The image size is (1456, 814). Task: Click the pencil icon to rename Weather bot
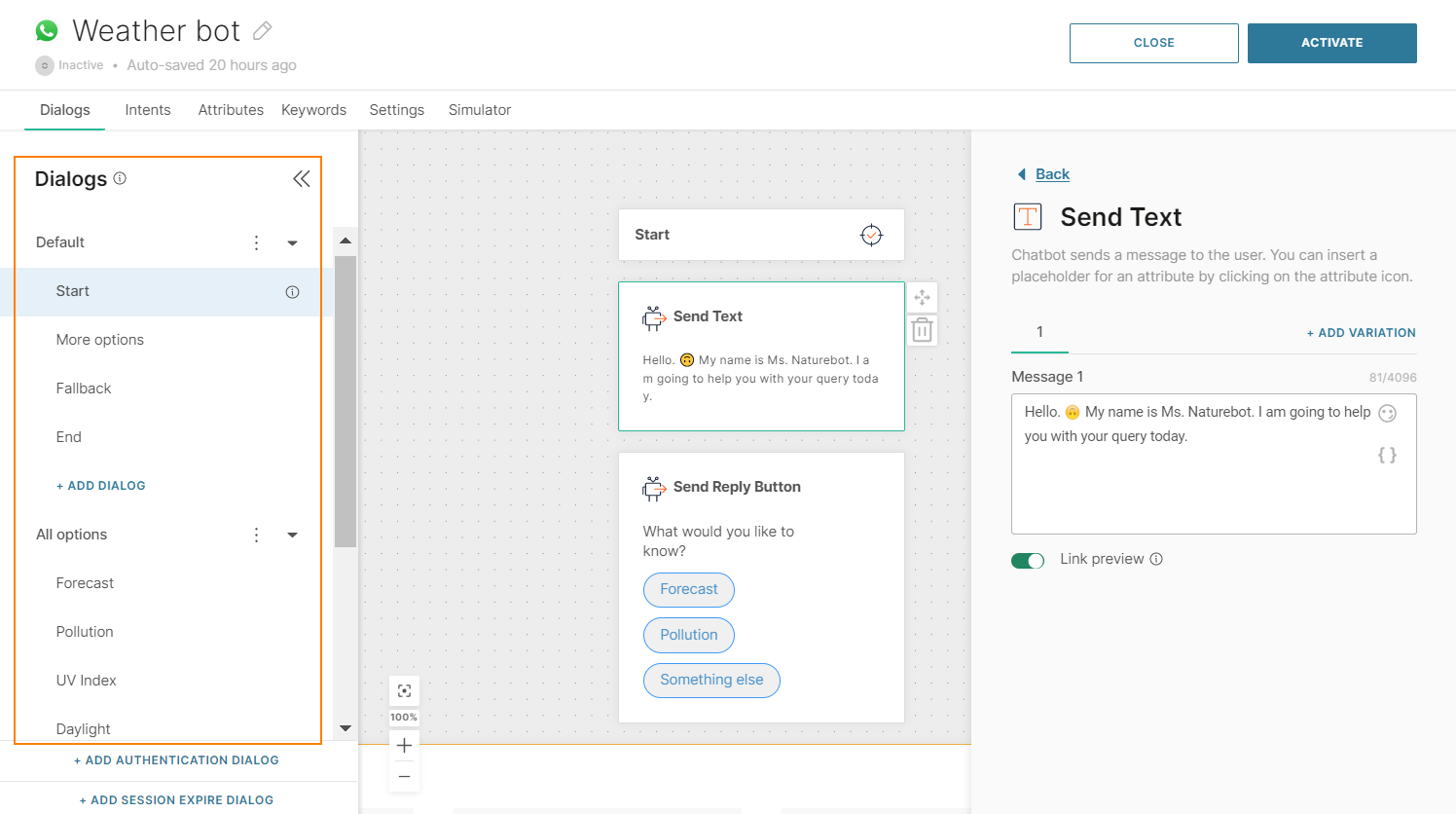(262, 31)
